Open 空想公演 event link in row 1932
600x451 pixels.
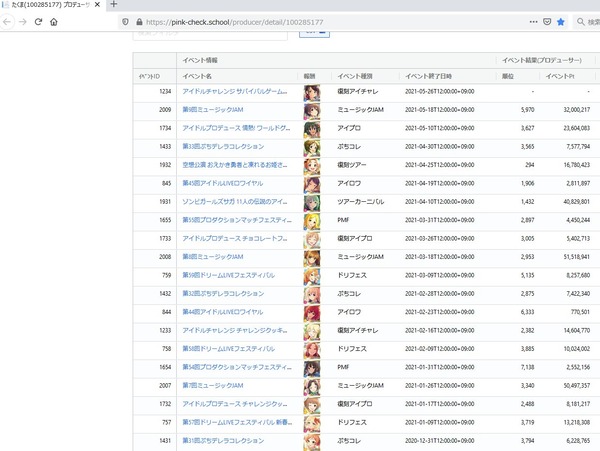click(x=235, y=165)
